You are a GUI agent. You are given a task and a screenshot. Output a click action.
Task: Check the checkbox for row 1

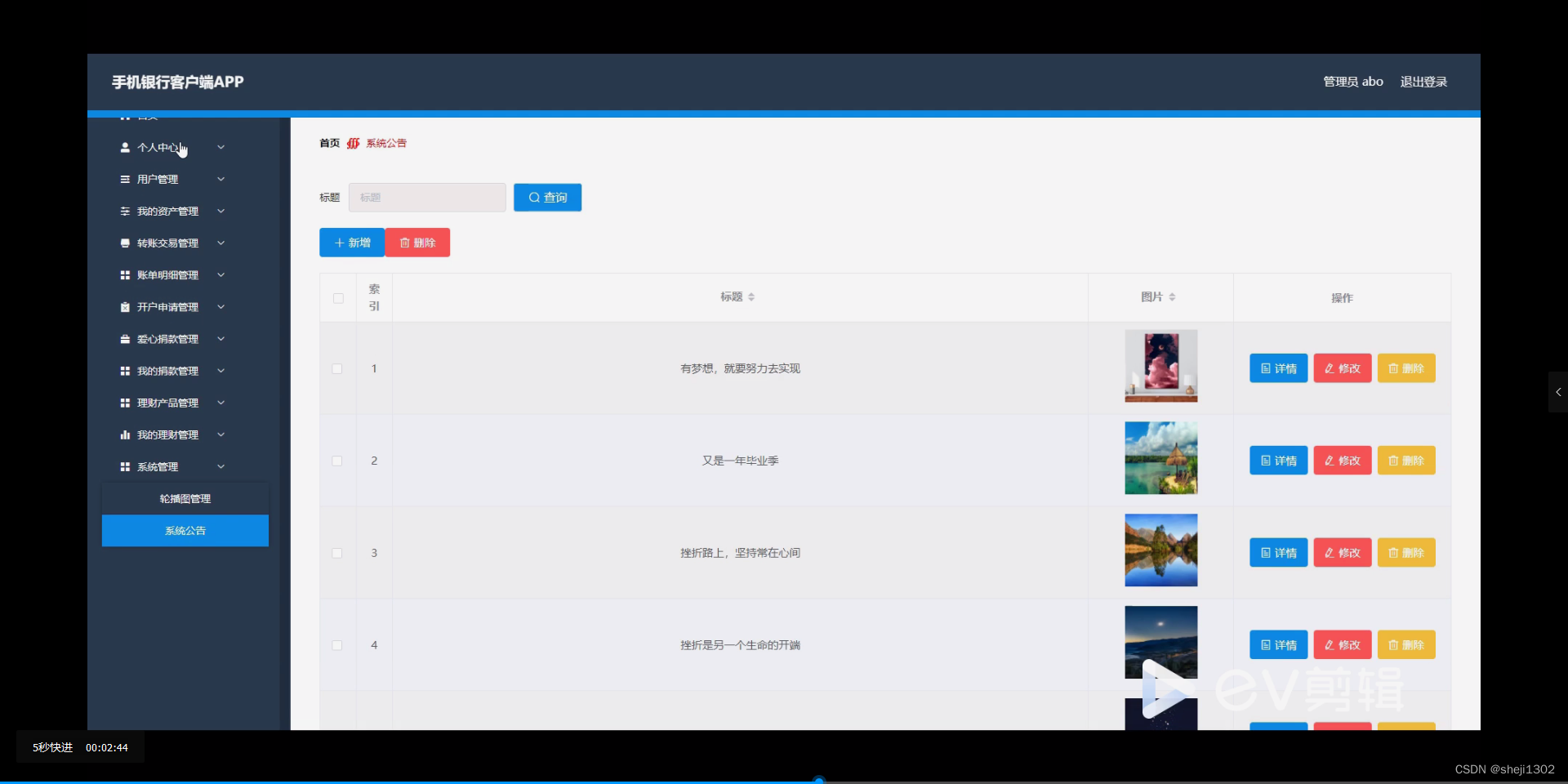(336, 369)
